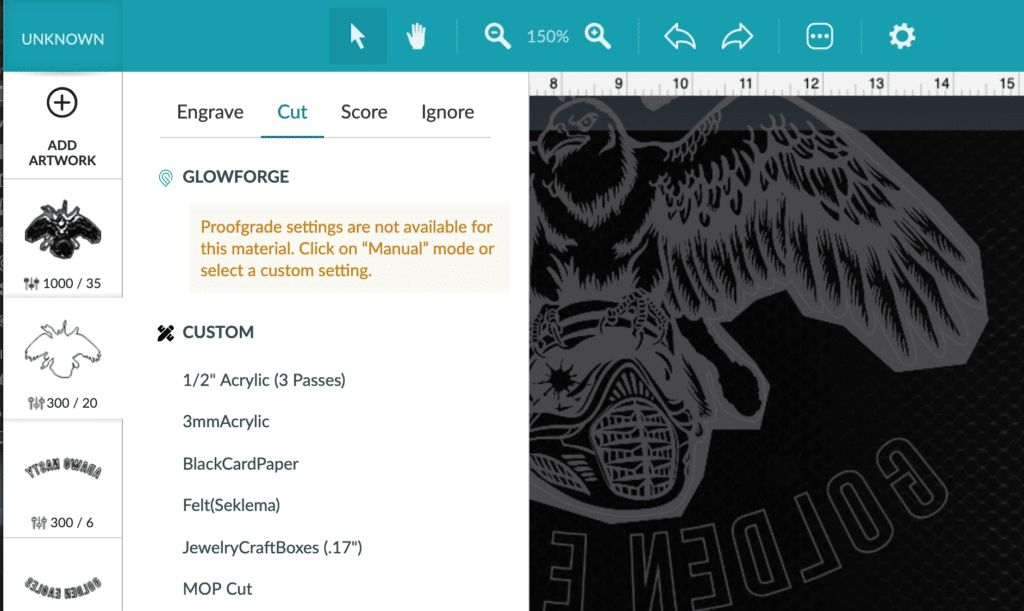Click the Add Artwork plus icon
Image resolution: width=1024 pixels, height=611 pixels.
click(62, 103)
